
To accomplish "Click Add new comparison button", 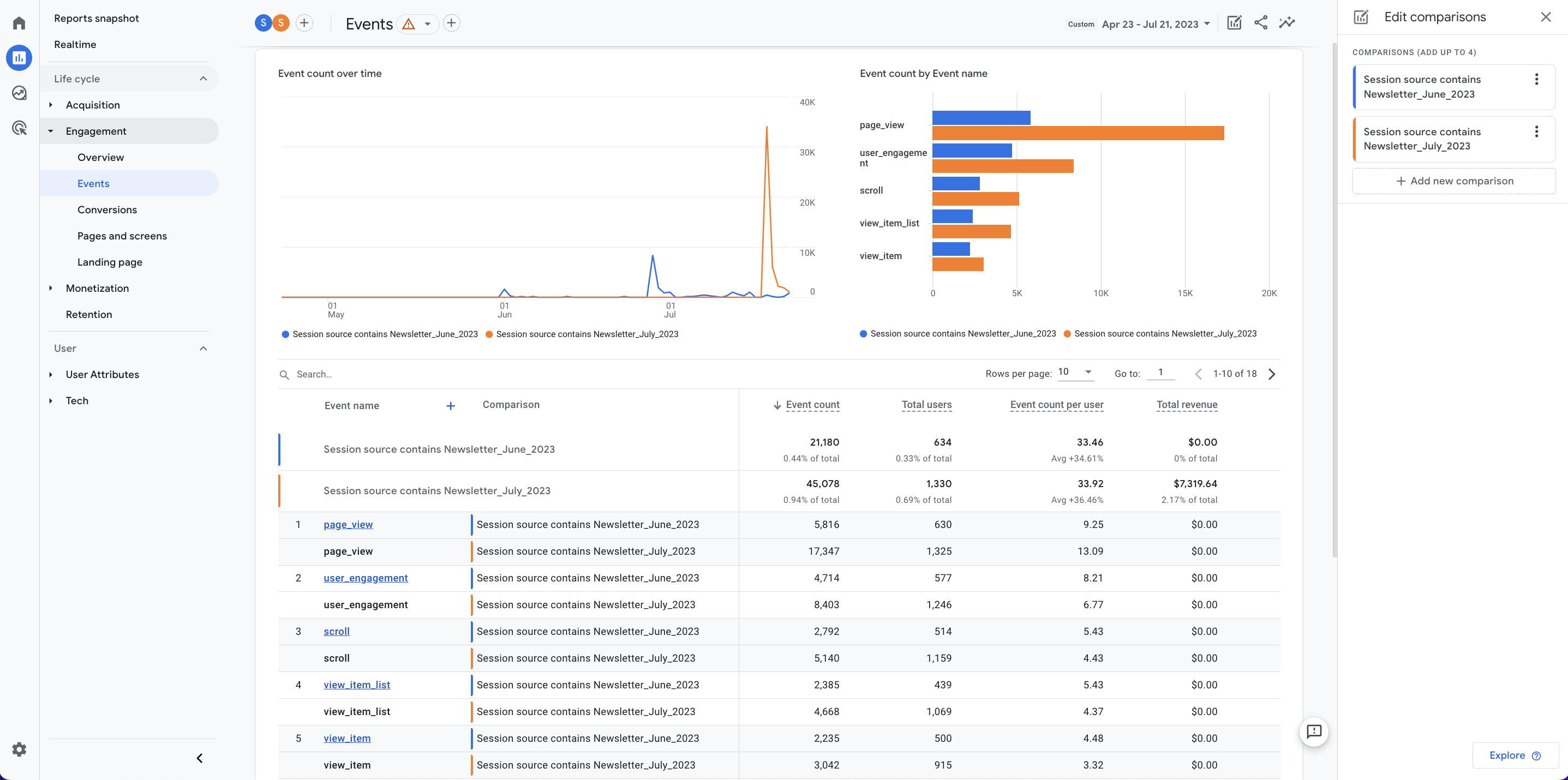I will (1453, 181).
